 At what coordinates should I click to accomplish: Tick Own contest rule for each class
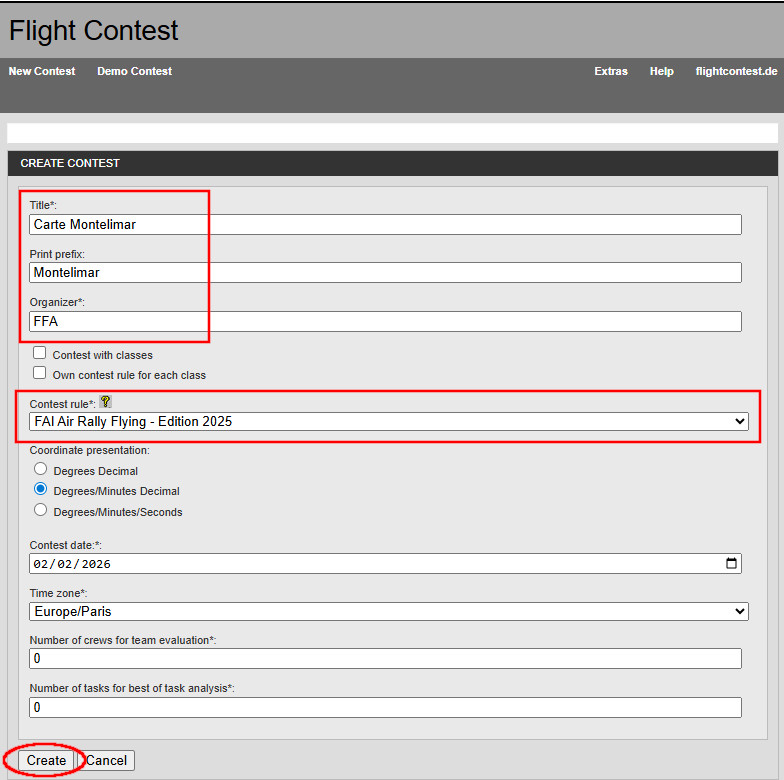pos(40,373)
